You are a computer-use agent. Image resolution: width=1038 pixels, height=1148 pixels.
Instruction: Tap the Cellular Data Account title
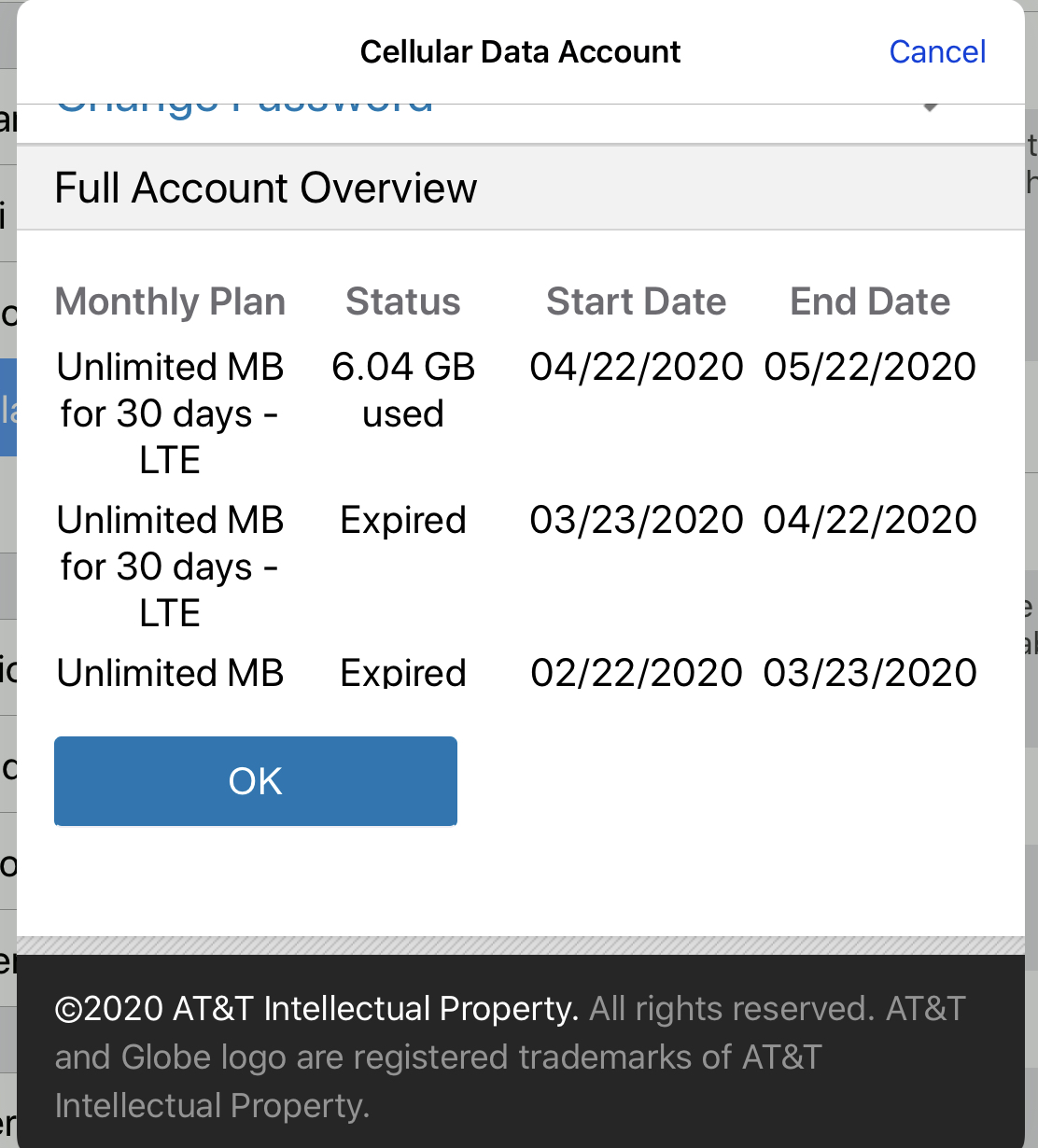tap(520, 51)
